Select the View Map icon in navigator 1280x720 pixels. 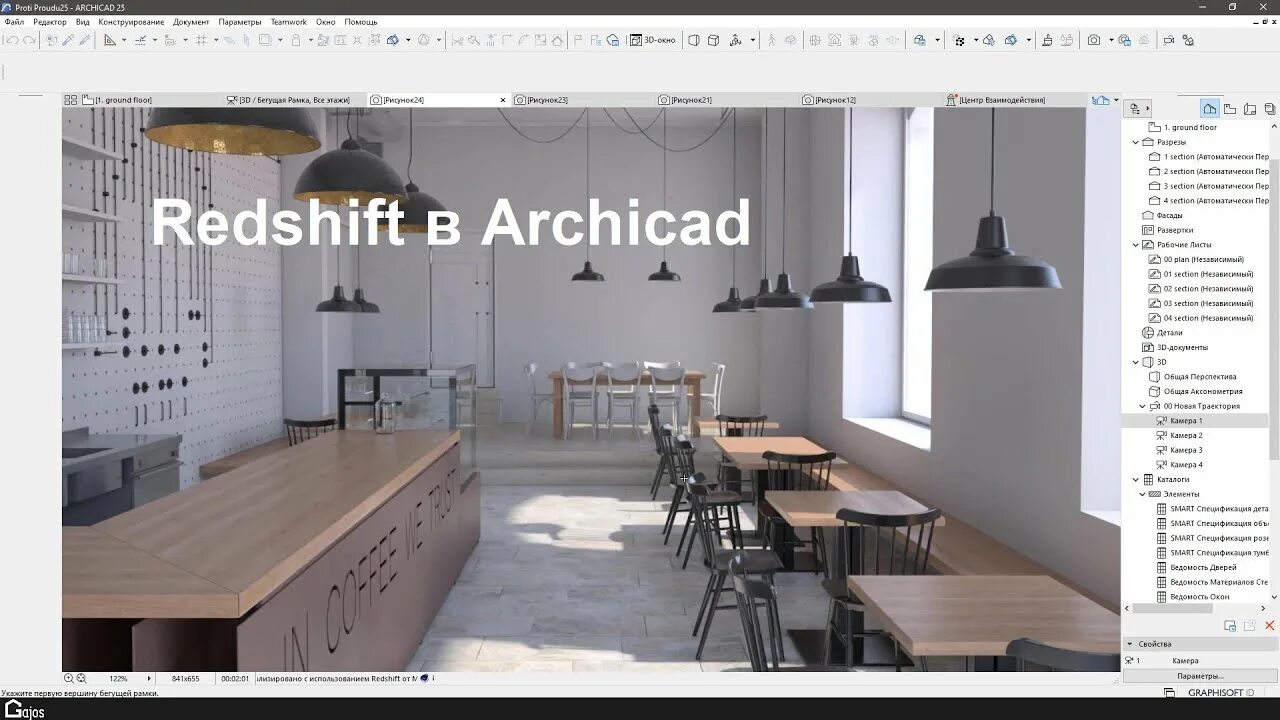[x=1230, y=108]
